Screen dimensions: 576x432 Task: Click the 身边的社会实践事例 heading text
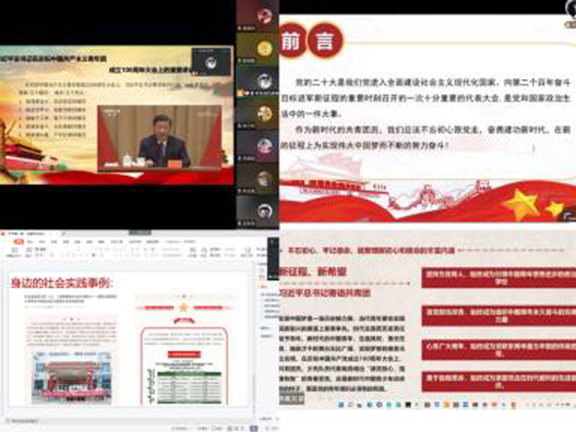(x=62, y=283)
